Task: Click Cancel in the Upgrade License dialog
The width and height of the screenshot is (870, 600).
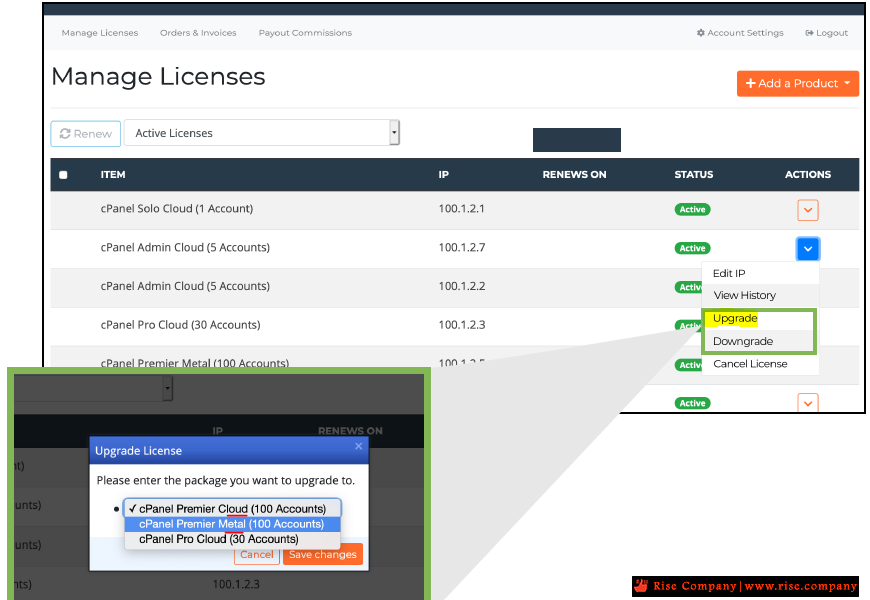Action: coord(256,554)
